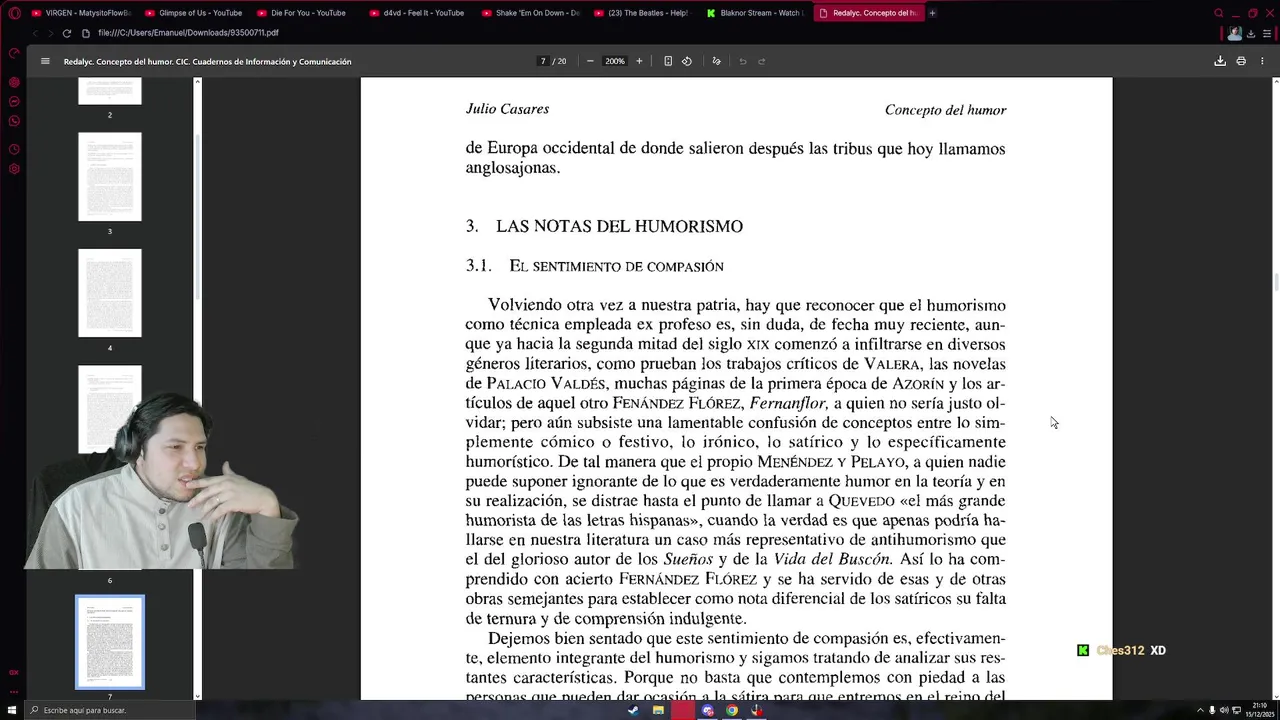Image resolution: width=1280 pixels, height=720 pixels.
Task: Select page 7 thumbnail
Action: (110, 642)
